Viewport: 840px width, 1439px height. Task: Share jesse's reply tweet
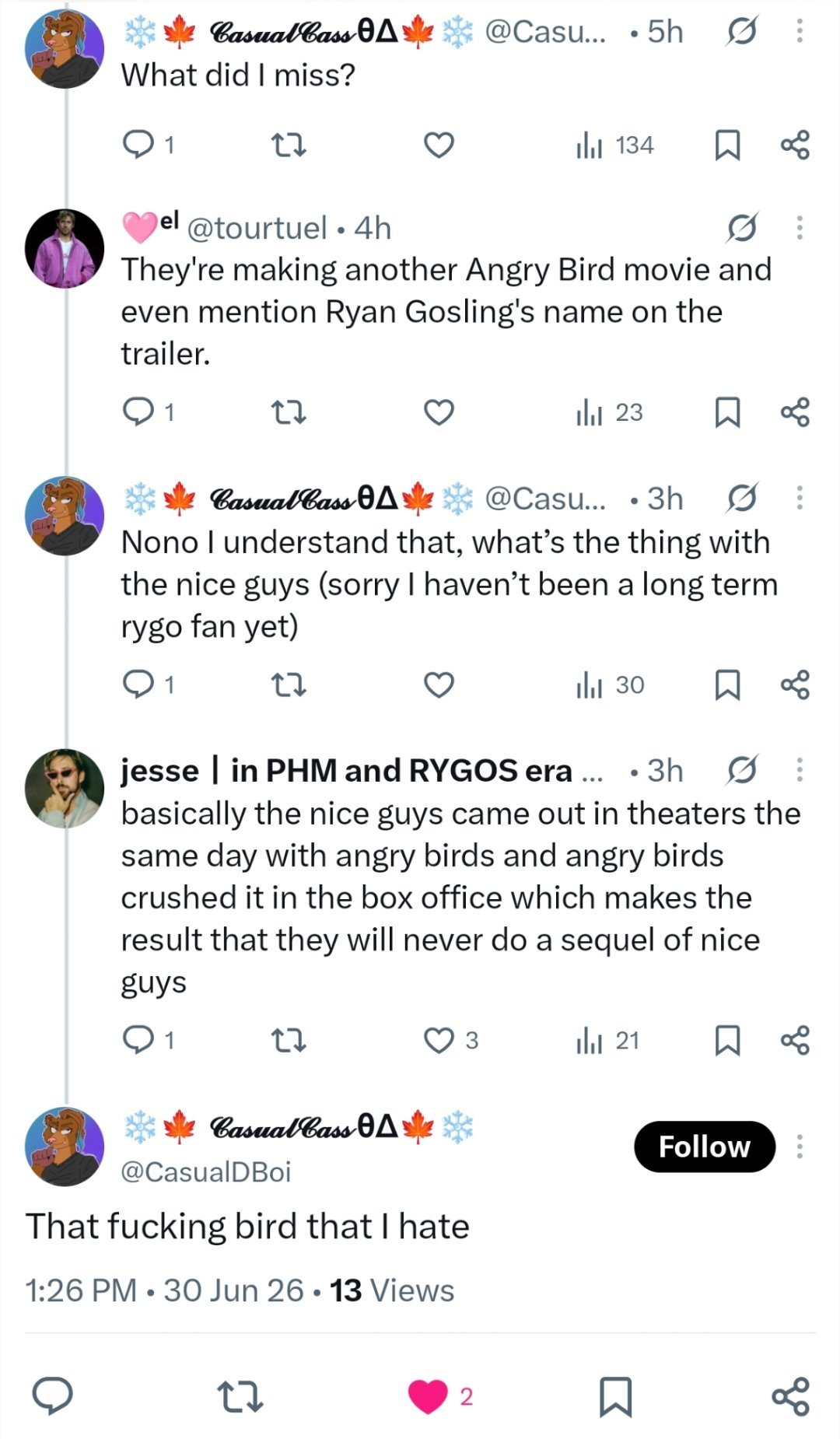[795, 1040]
